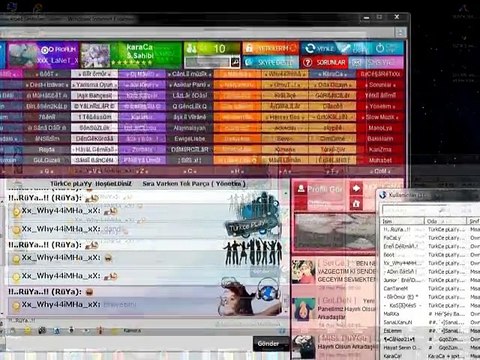Screen dimensions: 480x360
Task: Select user SanaLKanuN in Kullanıcılar list
Action: (x=398, y=322)
